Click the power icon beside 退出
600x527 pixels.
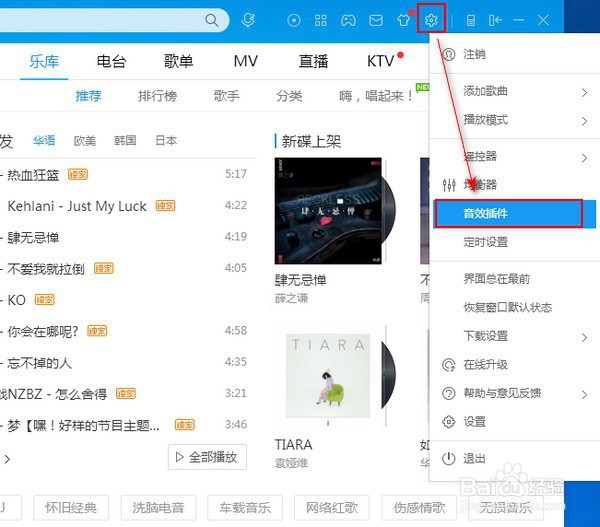point(448,458)
